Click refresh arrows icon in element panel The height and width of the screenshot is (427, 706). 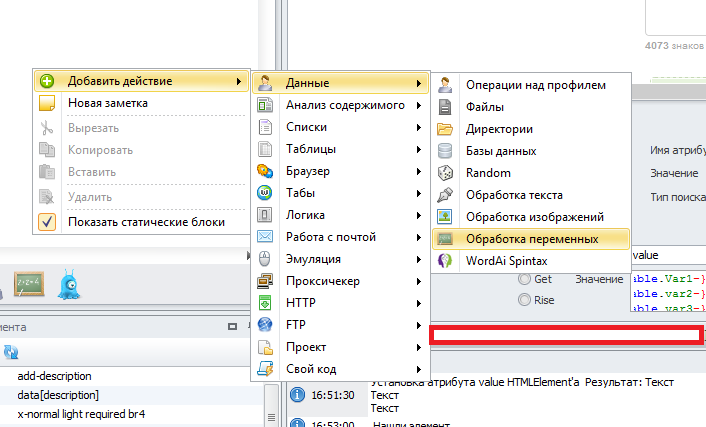(11, 352)
